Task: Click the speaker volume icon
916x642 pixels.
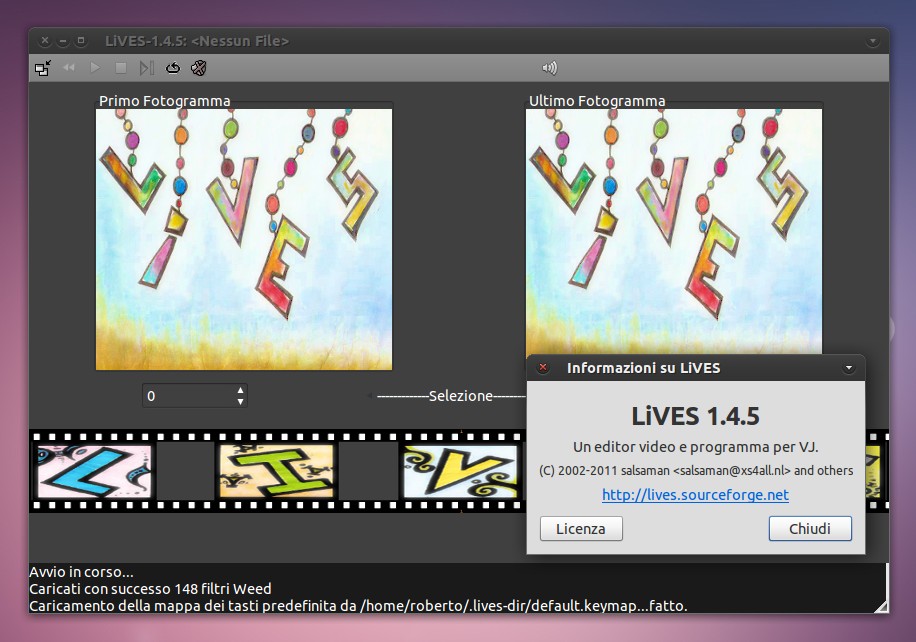Action: 549,68
